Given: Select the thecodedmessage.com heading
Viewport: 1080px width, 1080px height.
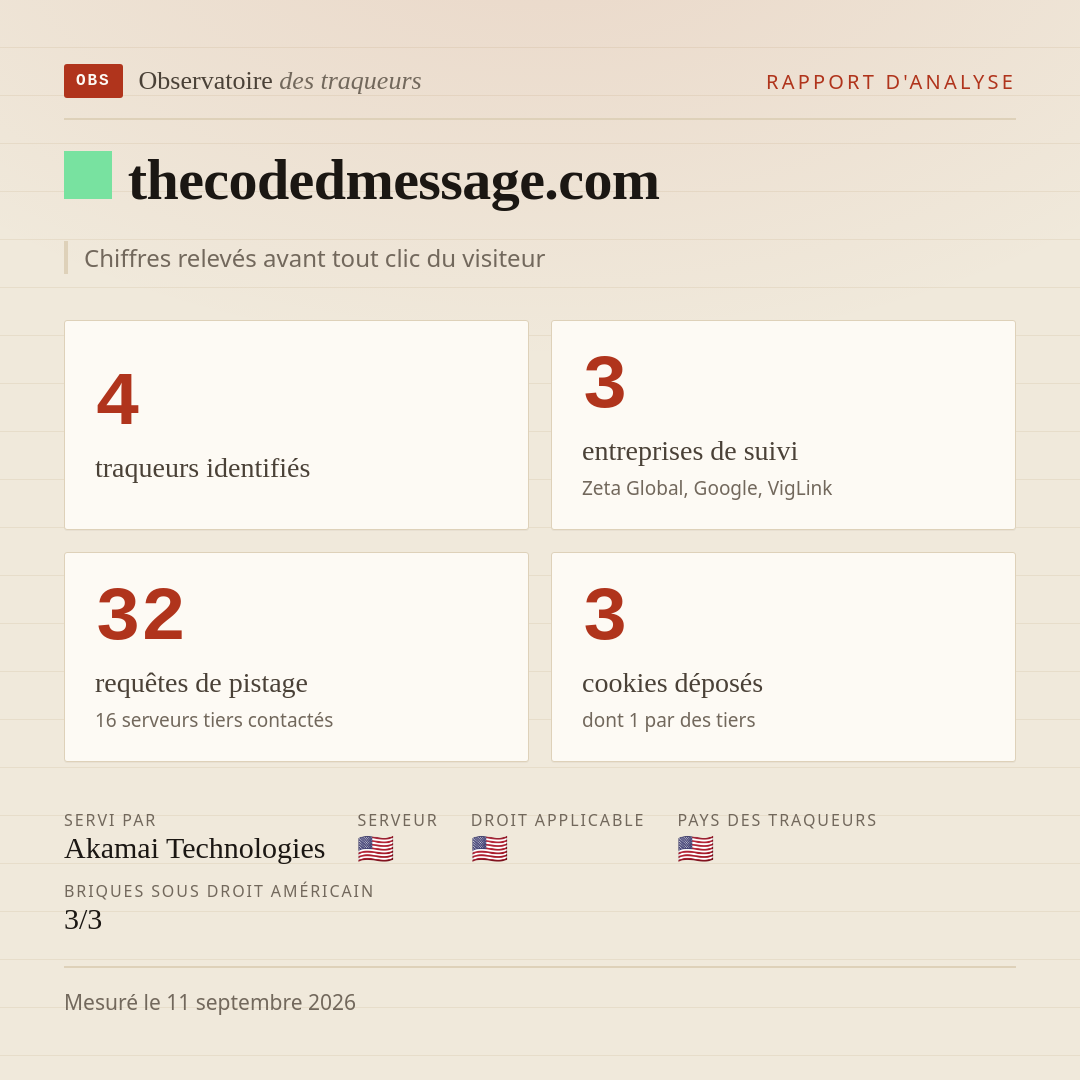Looking at the screenshot, I should [393, 180].
